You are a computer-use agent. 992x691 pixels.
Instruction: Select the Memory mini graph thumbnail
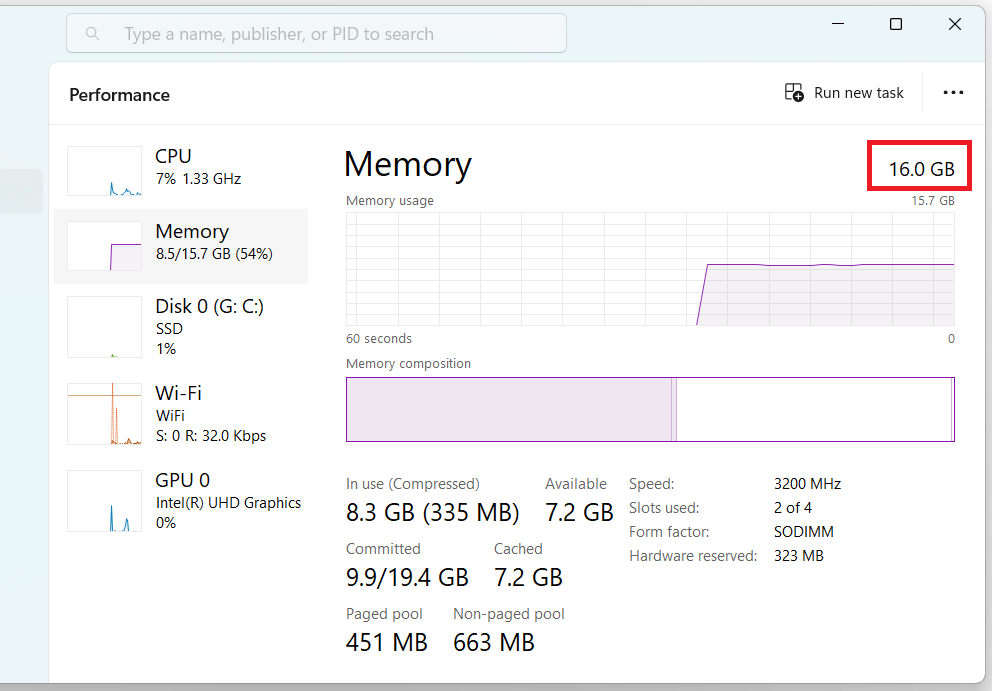[x=105, y=246]
